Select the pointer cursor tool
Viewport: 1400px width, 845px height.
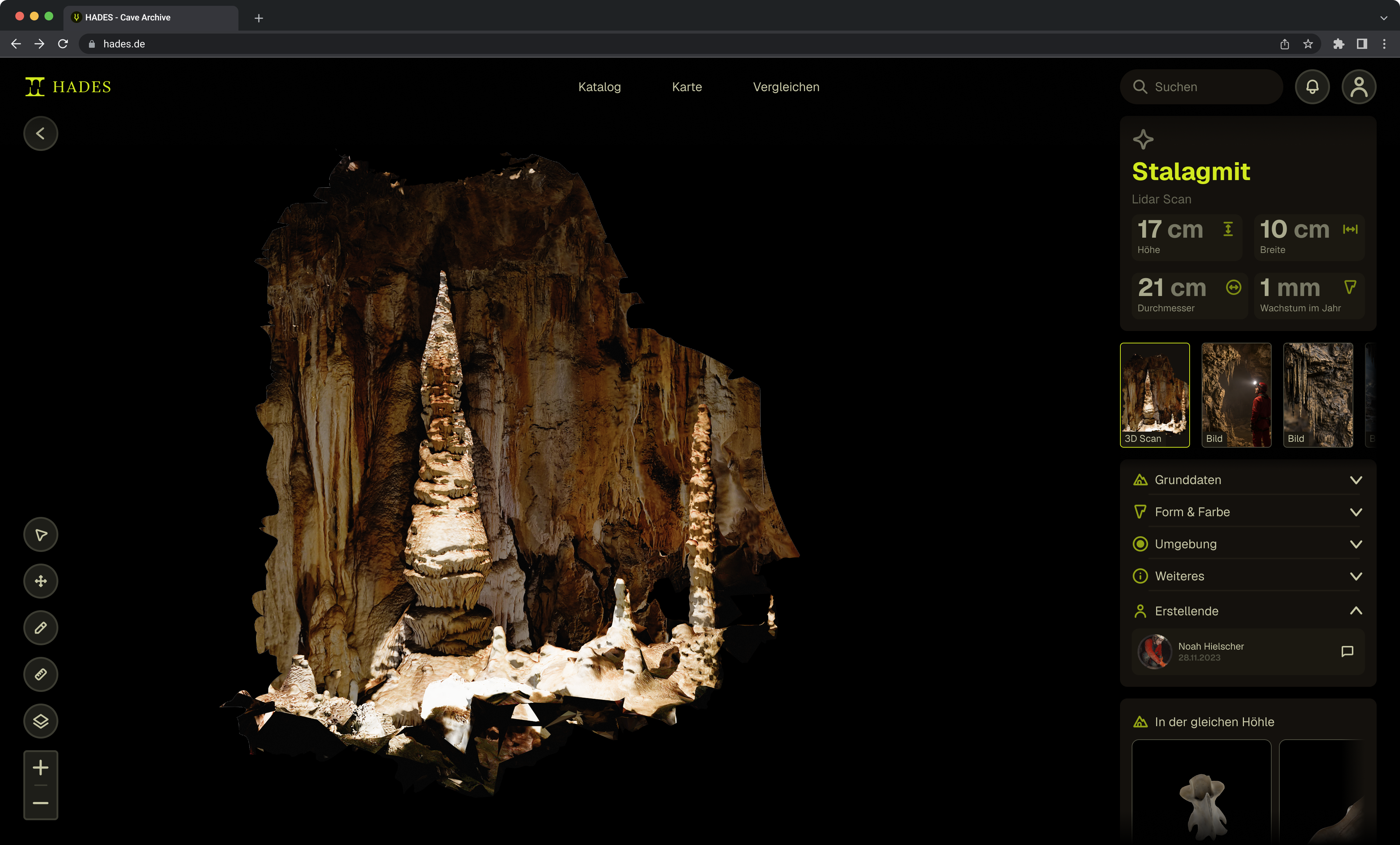click(x=40, y=535)
